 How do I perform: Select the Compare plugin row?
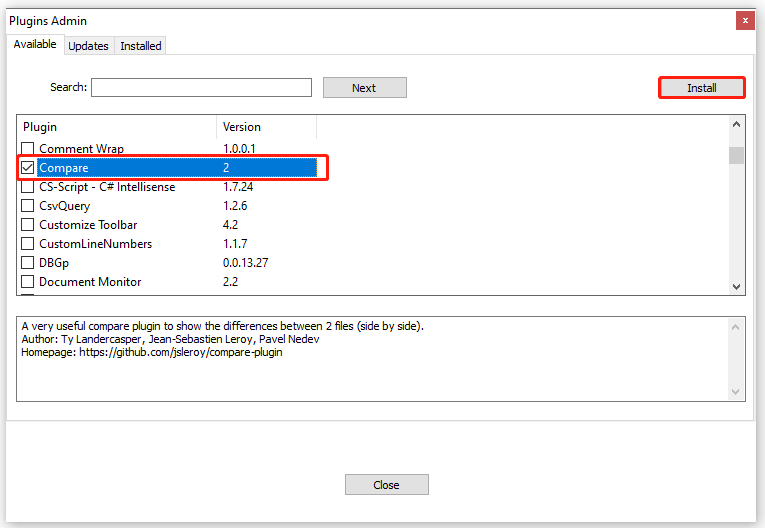(x=177, y=167)
